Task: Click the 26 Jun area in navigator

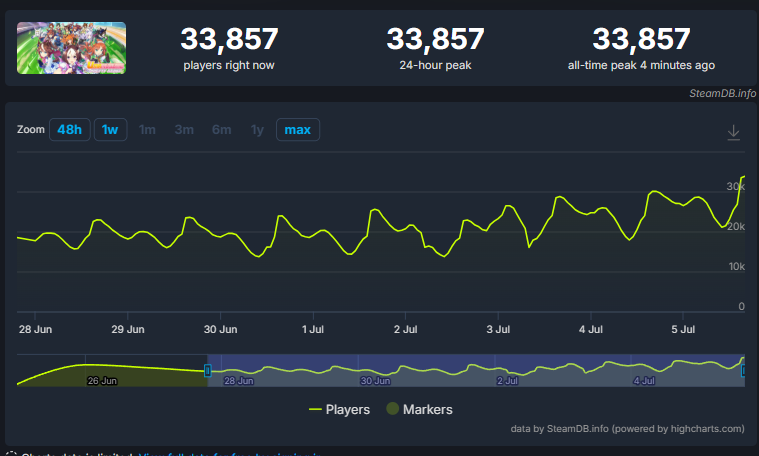Action: [102, 381]
